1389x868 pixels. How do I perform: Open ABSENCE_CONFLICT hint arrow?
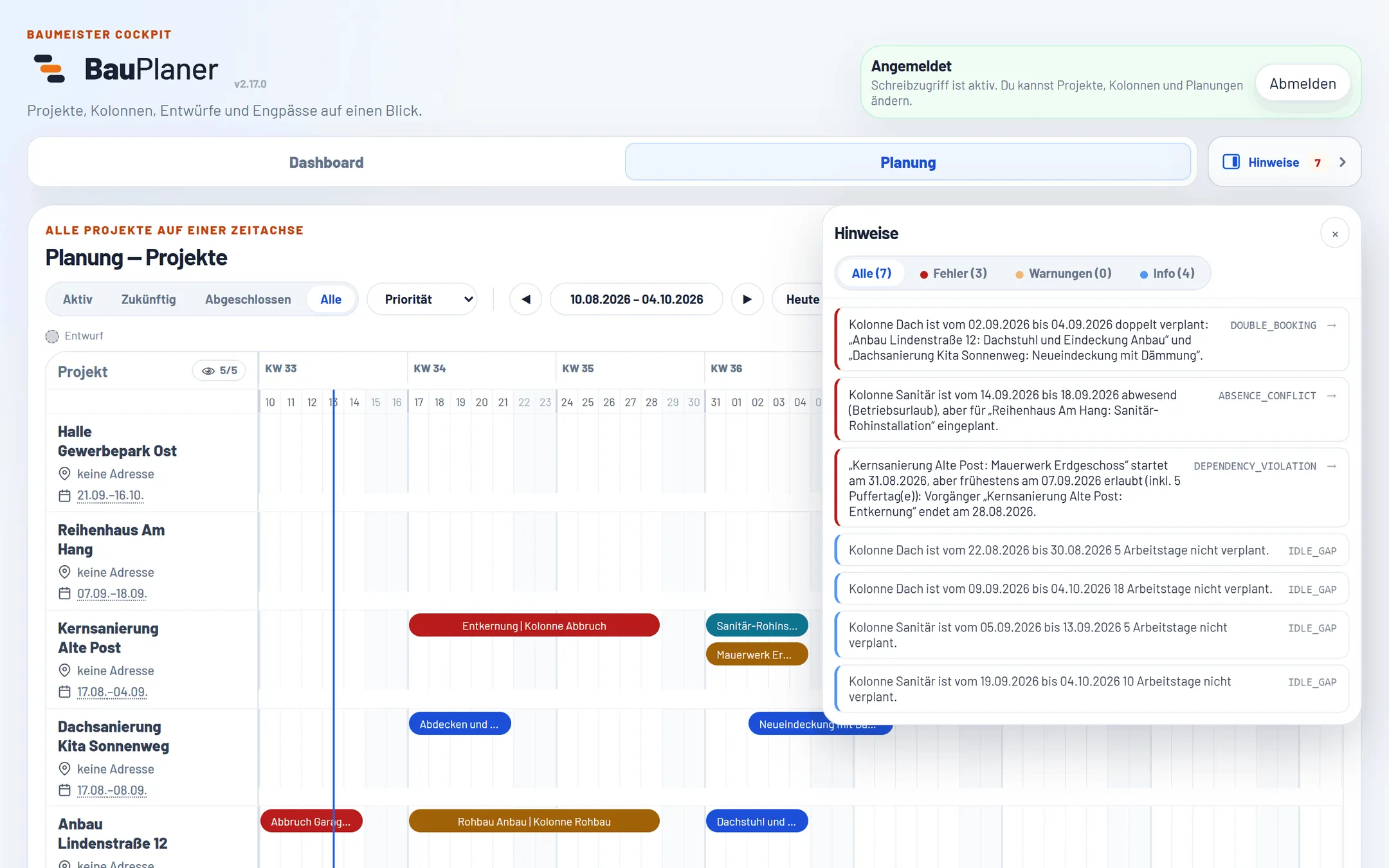(1332, 395)
